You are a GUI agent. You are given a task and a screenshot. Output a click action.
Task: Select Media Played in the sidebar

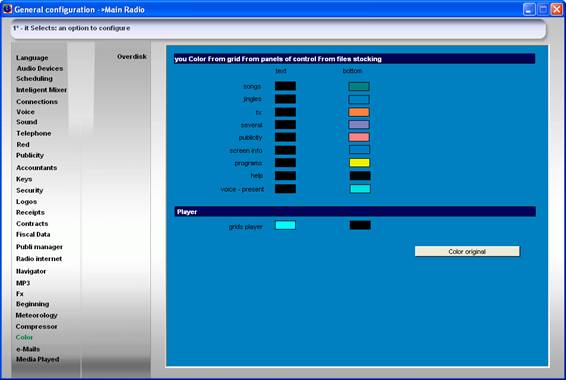(38, 359)
